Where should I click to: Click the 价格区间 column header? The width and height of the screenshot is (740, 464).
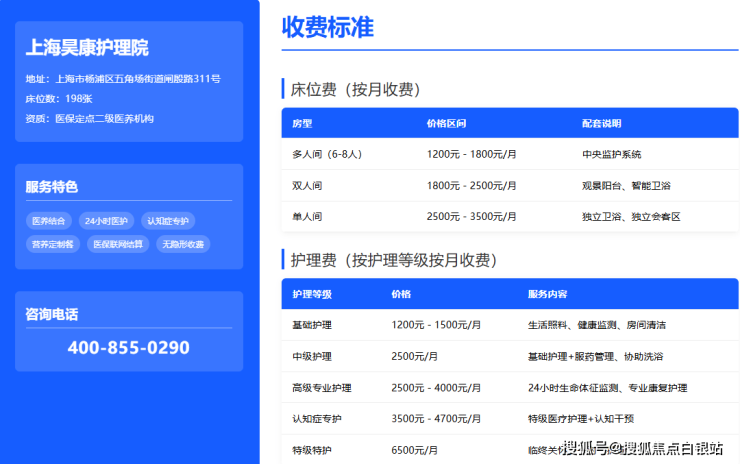[x=446, y=123]
